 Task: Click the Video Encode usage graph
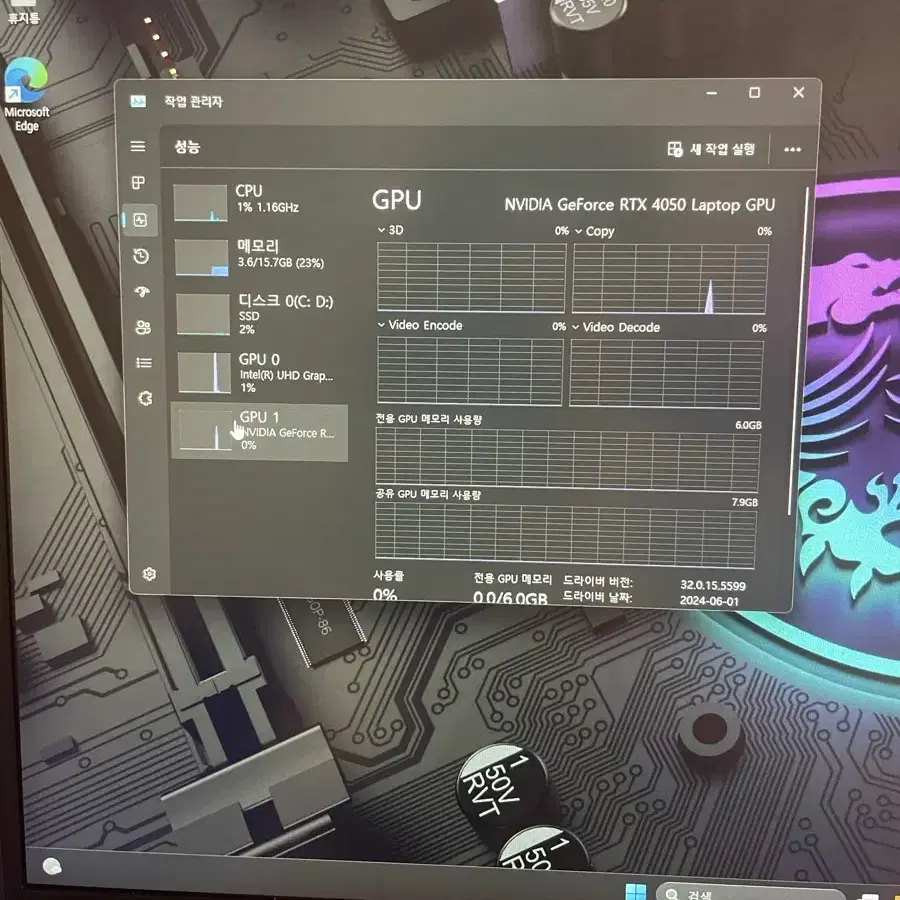[470, 371]
